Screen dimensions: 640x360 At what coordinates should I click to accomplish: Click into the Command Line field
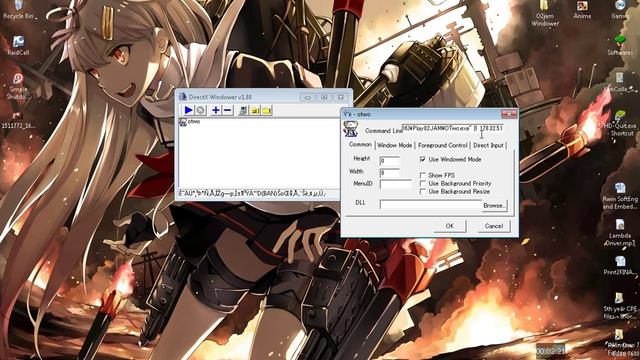point(453,128)
